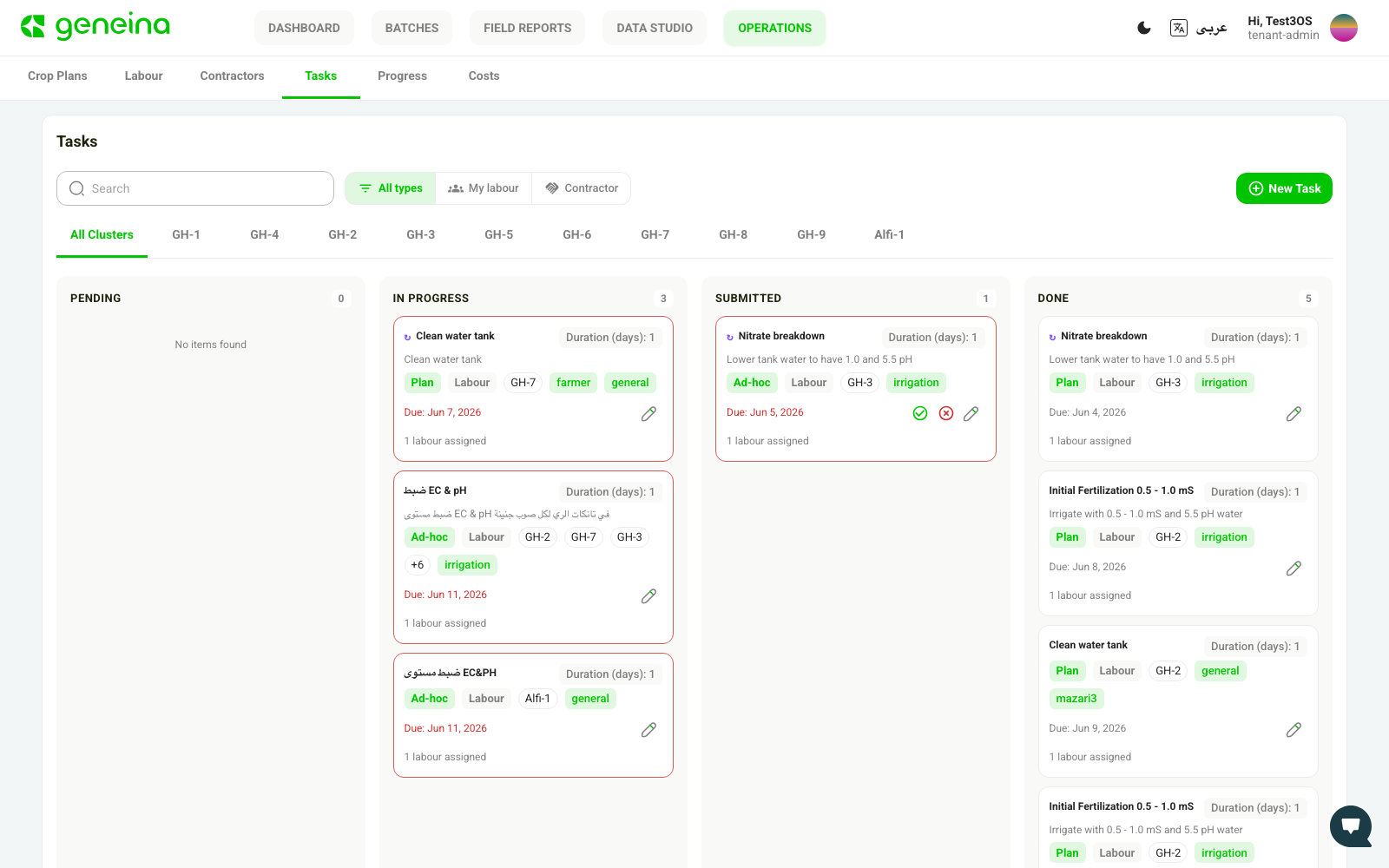The width and height of the screenshot is (1389, 868).
Task: Switch to Costs tab
Action: point(484,76)
